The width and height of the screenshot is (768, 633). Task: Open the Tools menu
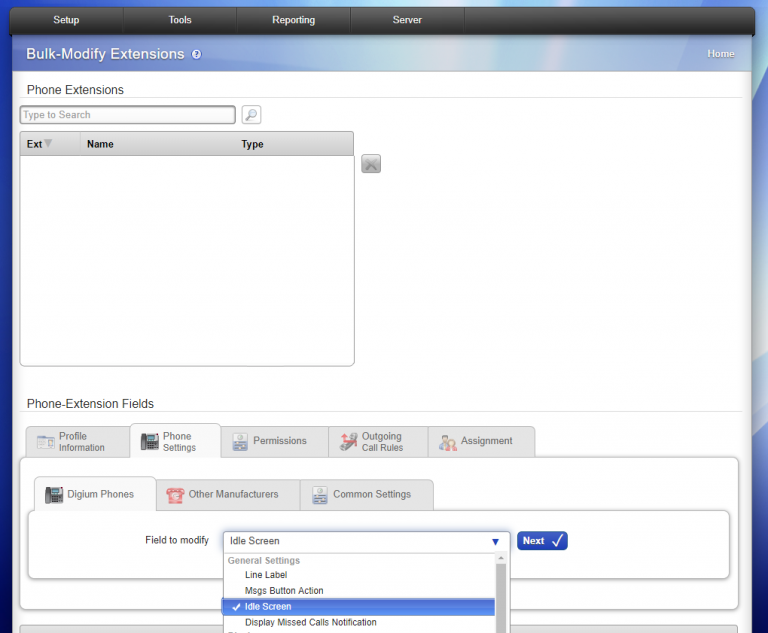tap(180, 20)
